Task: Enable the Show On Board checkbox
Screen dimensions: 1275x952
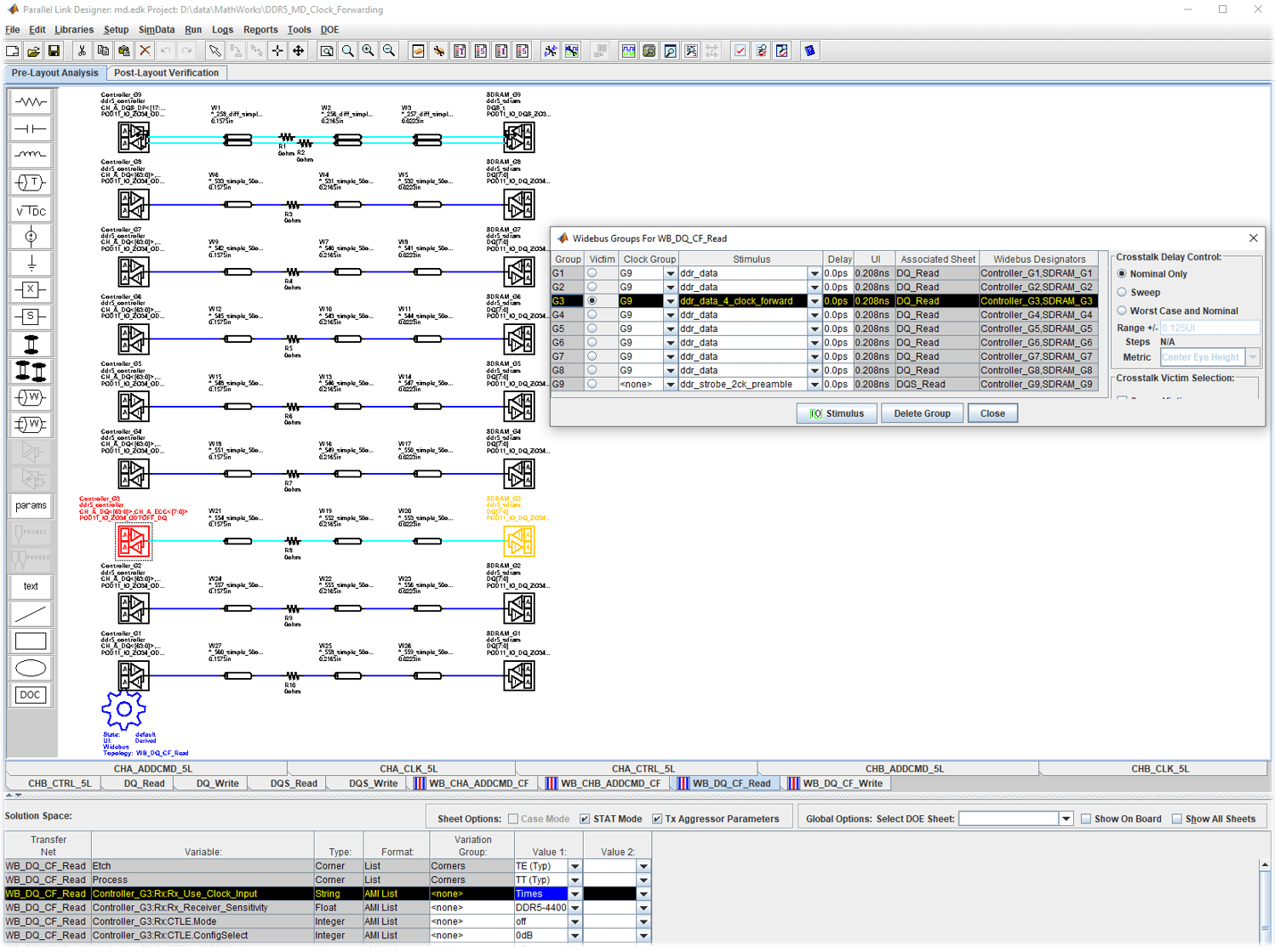Action: click(x=1086, y=818)
